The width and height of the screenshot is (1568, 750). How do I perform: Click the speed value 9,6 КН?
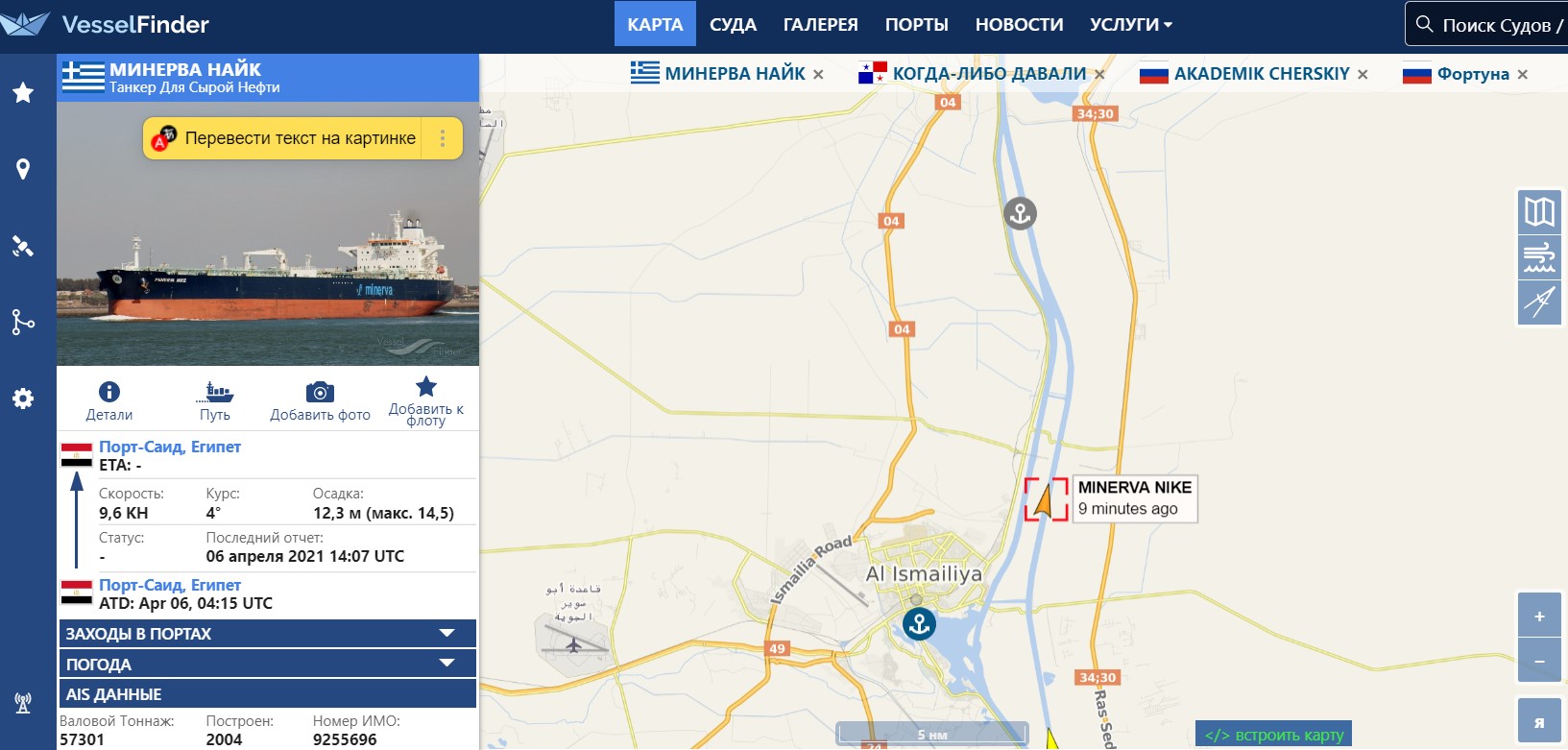(124, 513)
